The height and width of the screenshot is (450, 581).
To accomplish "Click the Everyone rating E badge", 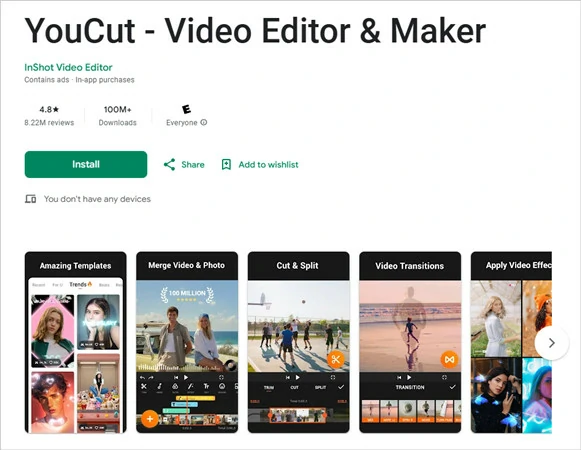I will (186, 109).
